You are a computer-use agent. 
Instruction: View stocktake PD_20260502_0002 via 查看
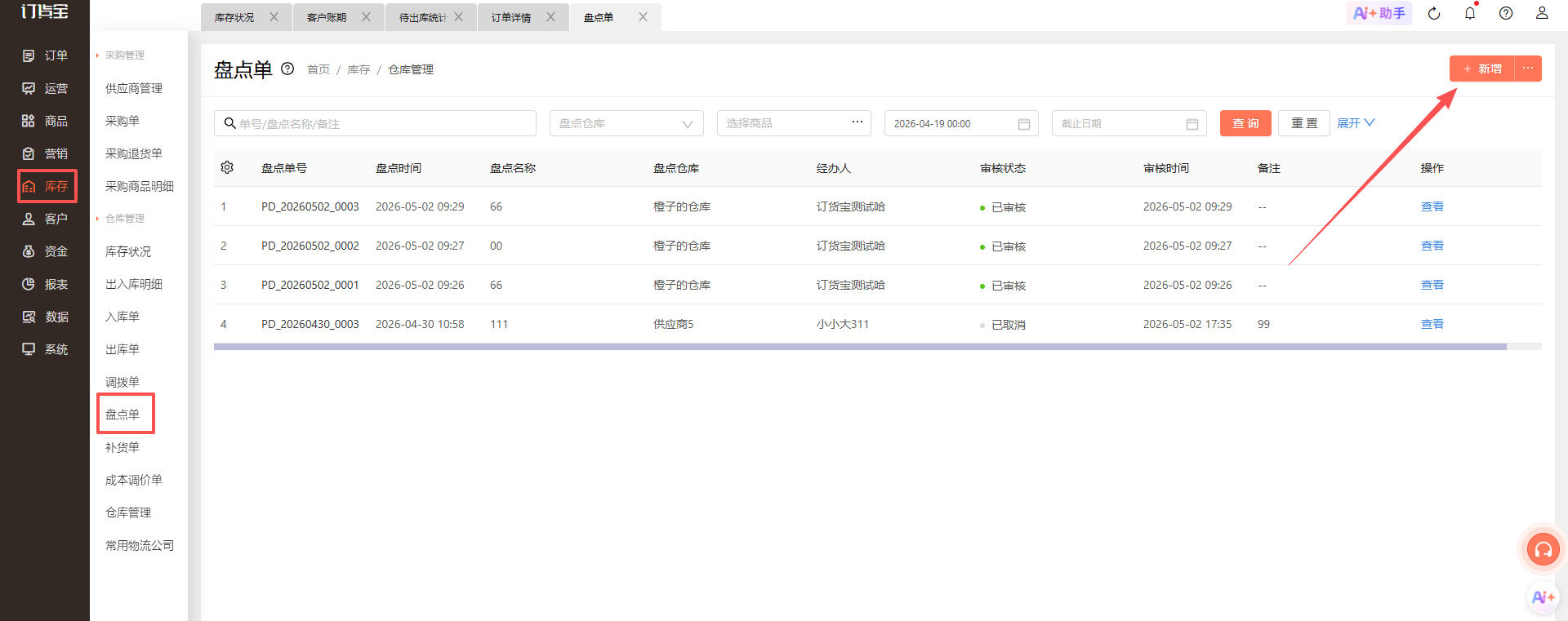click(x=1432, y=246)
